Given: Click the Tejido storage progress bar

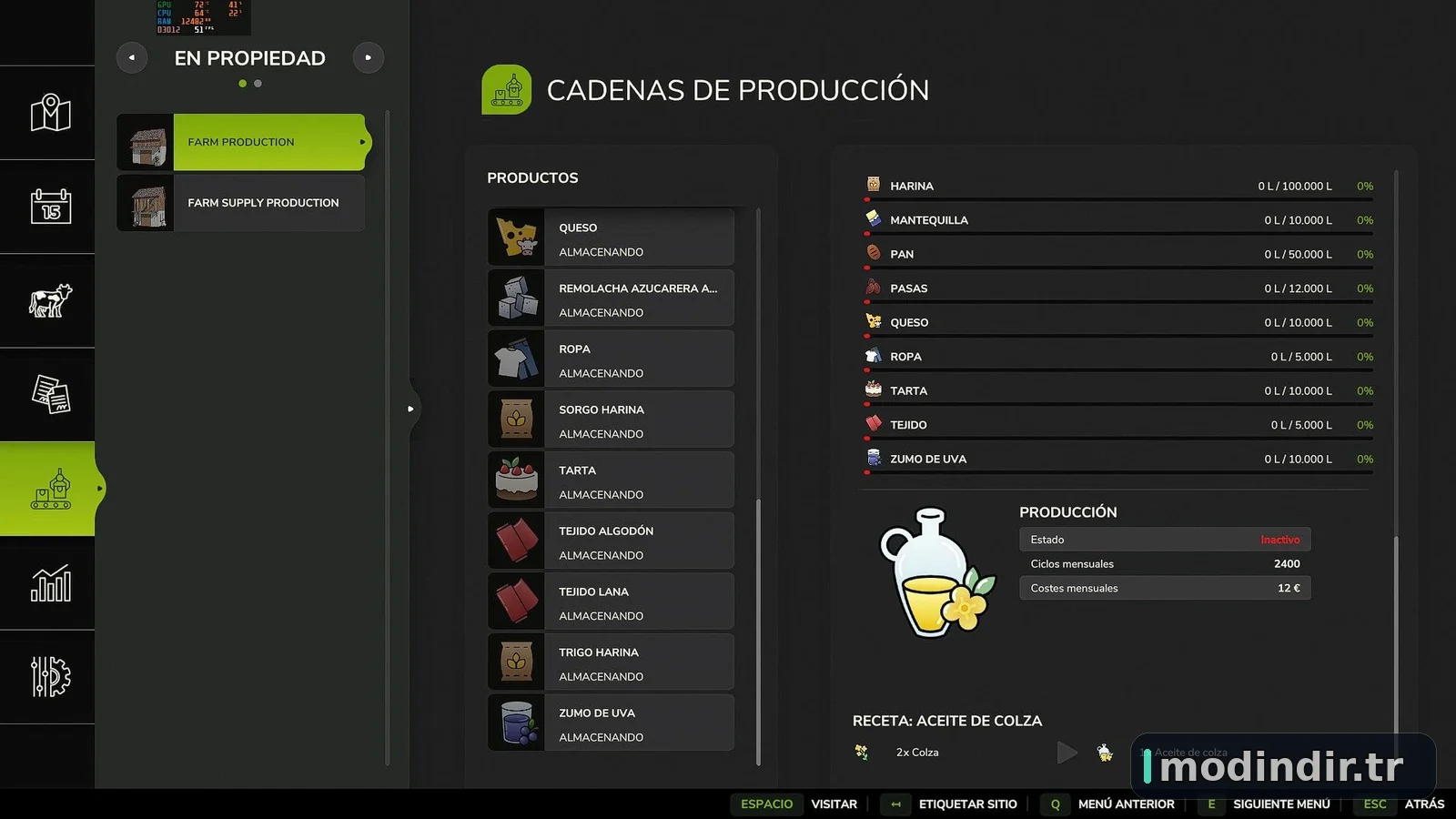Looking at the screenshot, I should 1118,439.
